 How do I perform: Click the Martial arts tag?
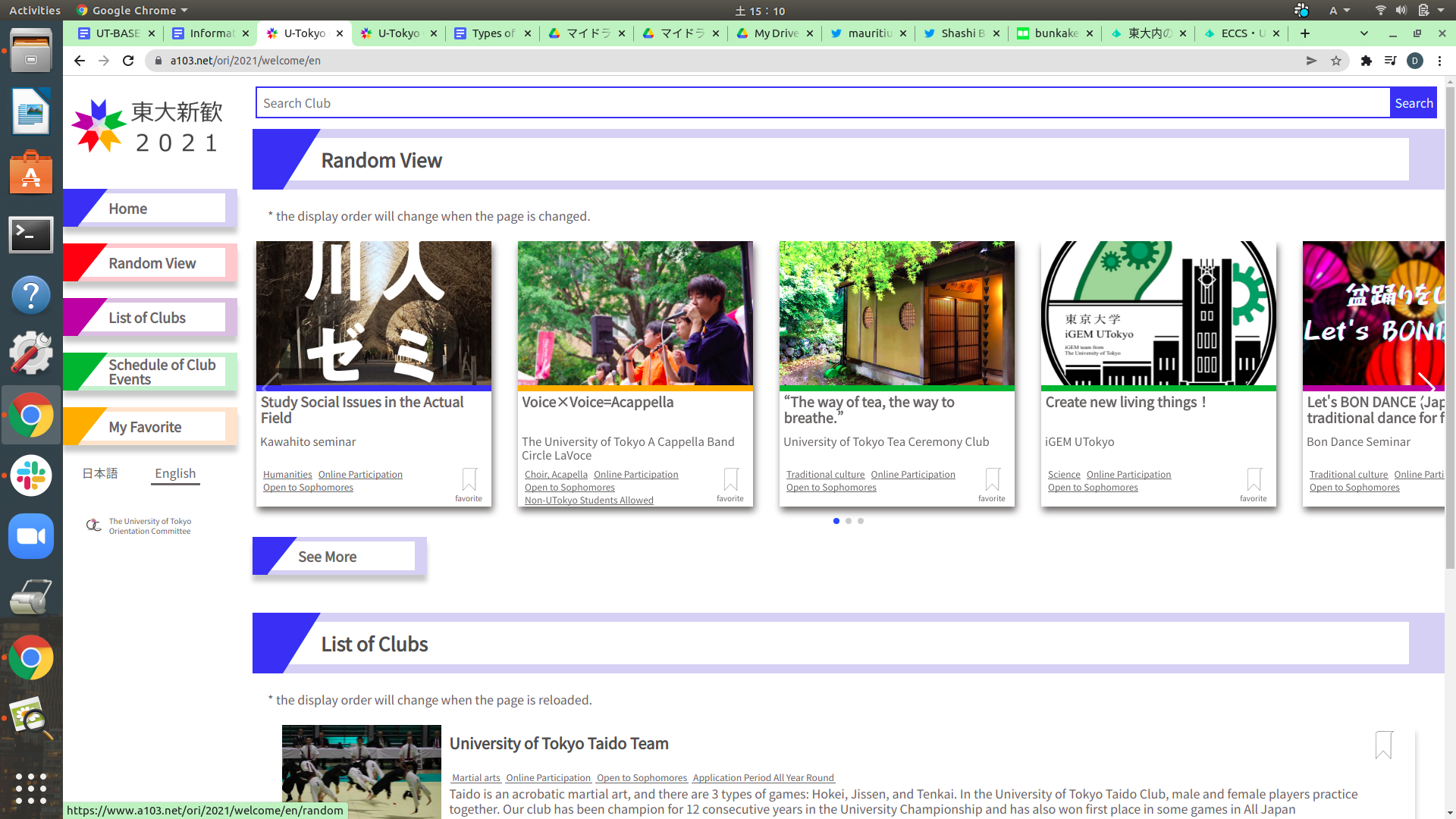(476, 778)
